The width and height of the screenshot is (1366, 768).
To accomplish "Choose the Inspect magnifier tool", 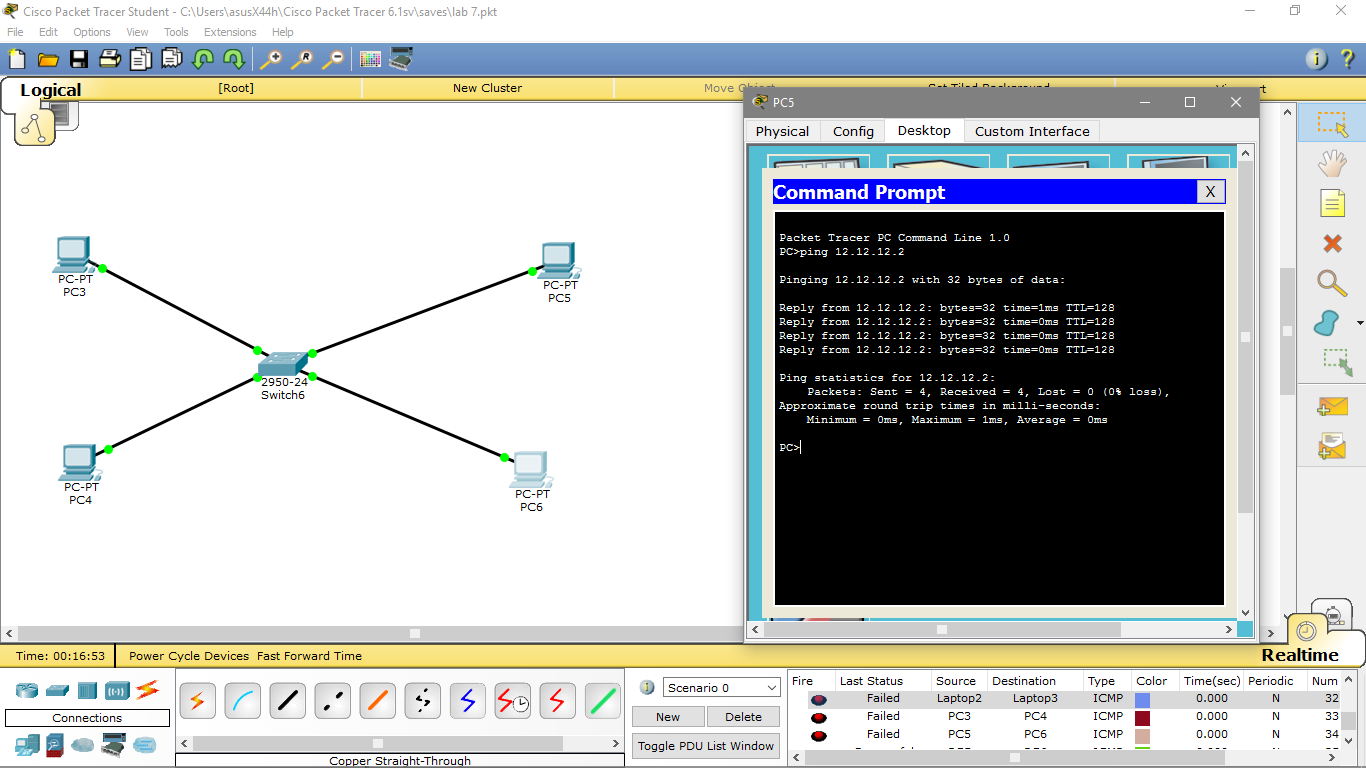I will pyautogui.click(x=1332, y=283).
